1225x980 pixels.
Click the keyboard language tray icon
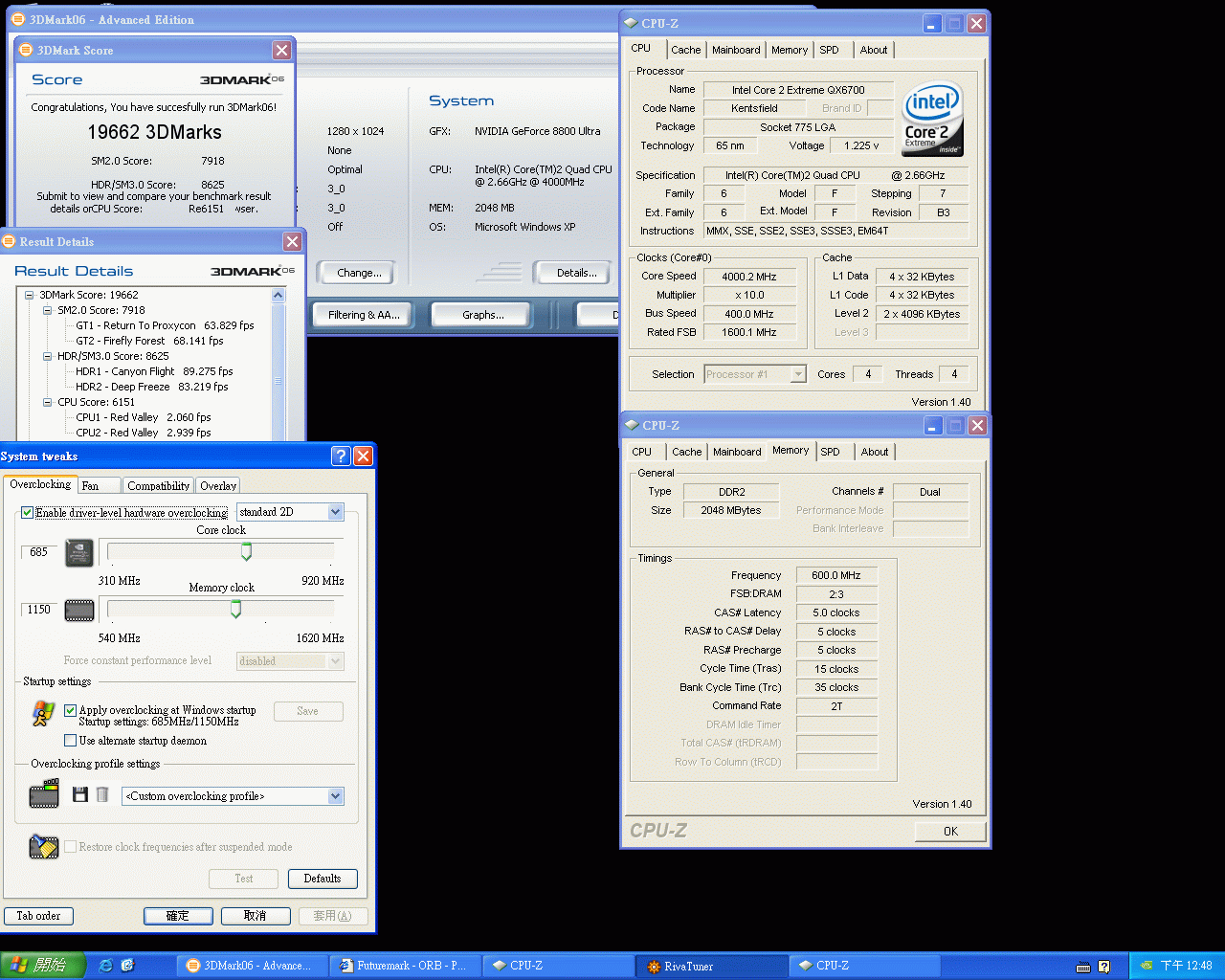(x=1083, y=967)
